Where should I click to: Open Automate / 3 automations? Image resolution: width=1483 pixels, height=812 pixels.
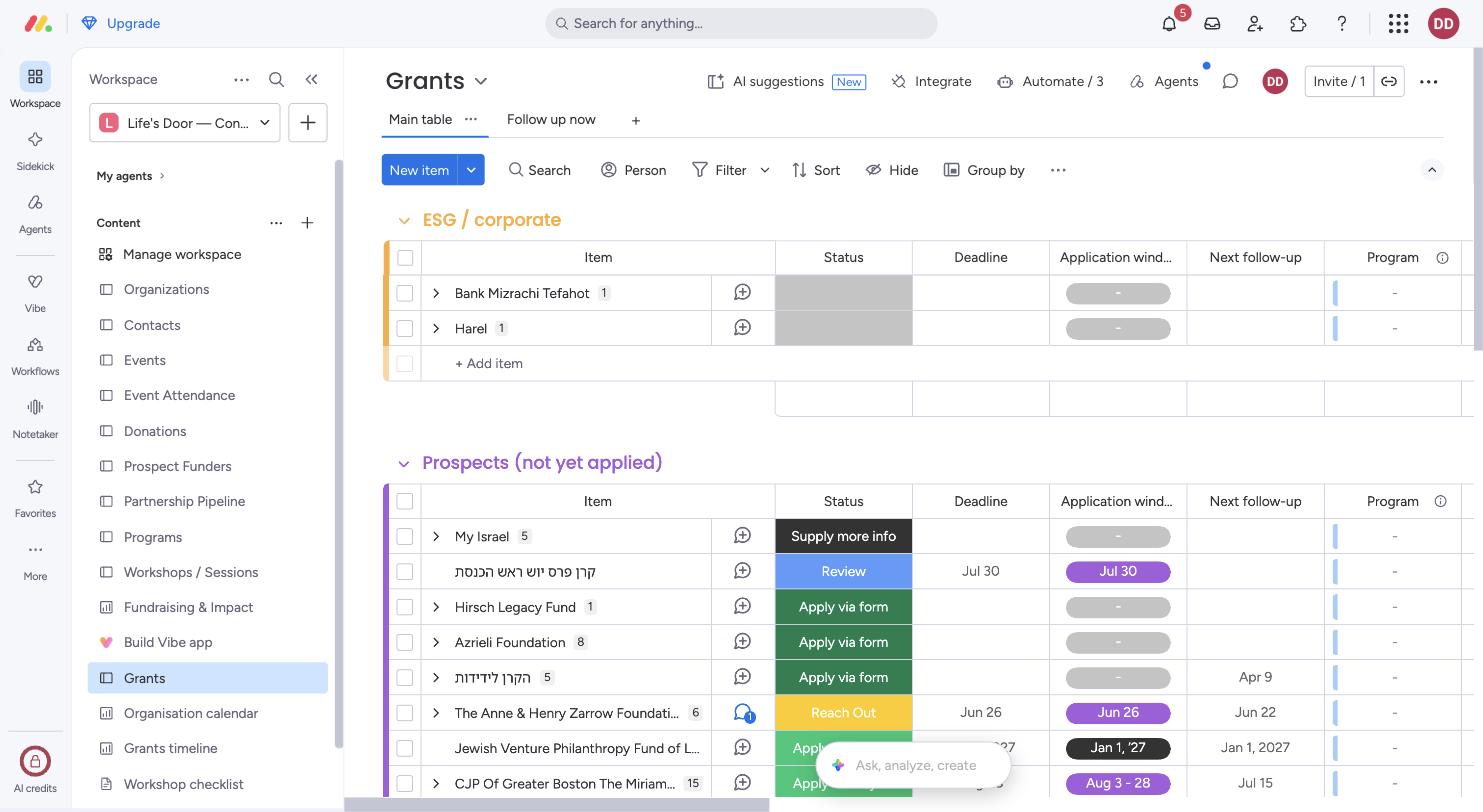tap(1050, 81)
